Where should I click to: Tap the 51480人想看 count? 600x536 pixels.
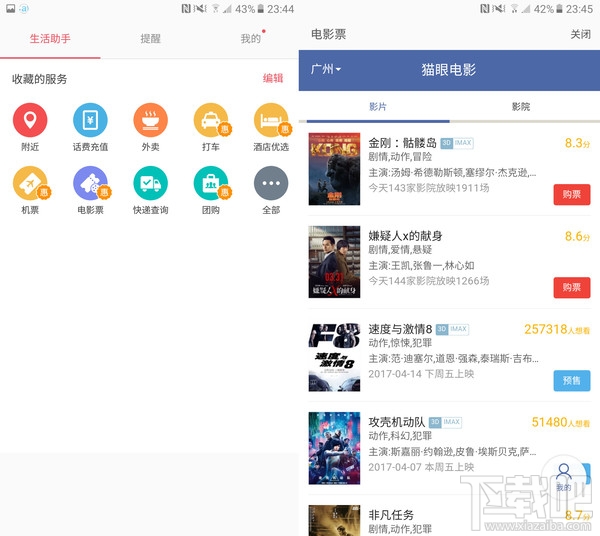point(561,422)
